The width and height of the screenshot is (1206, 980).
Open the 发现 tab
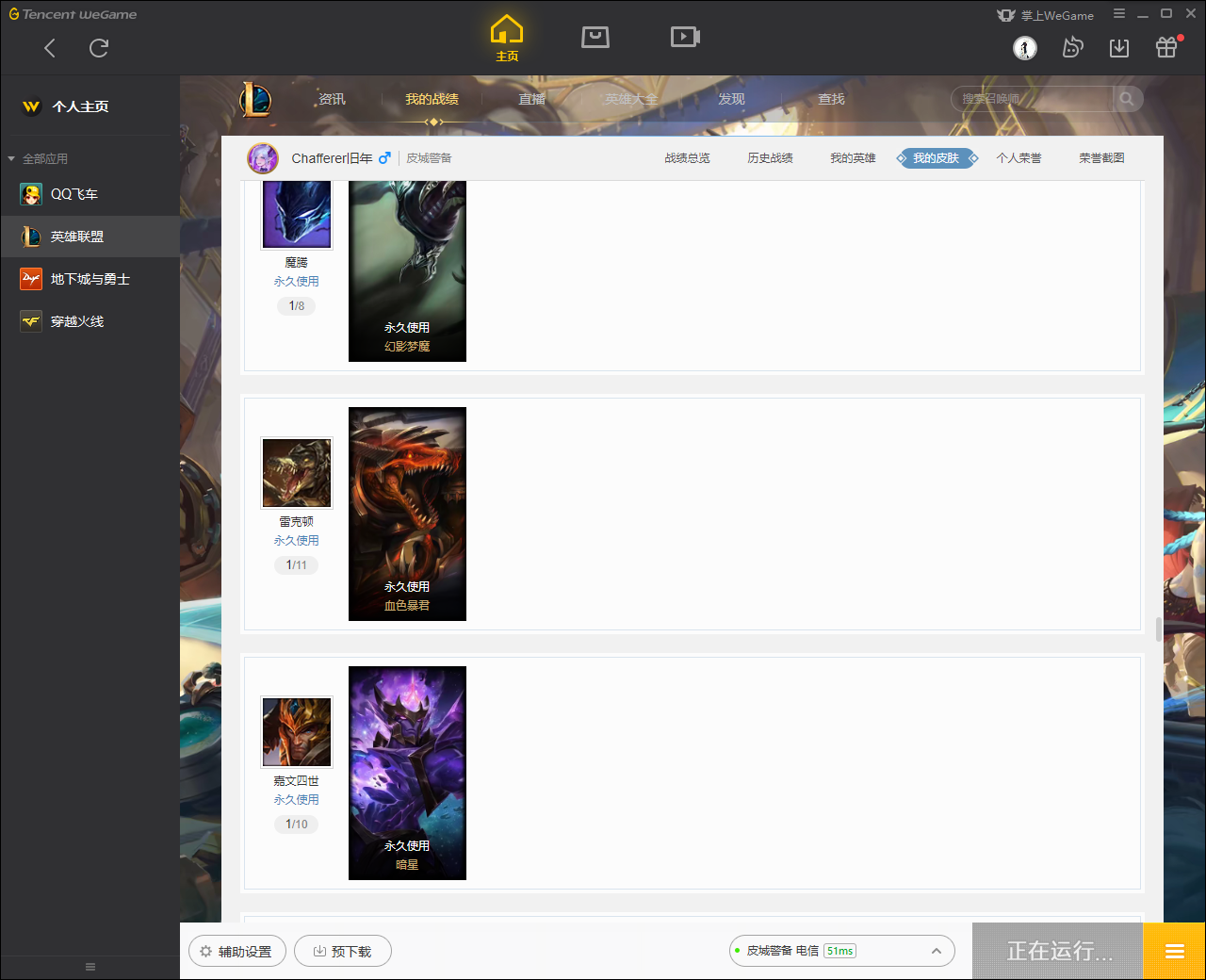731,99
